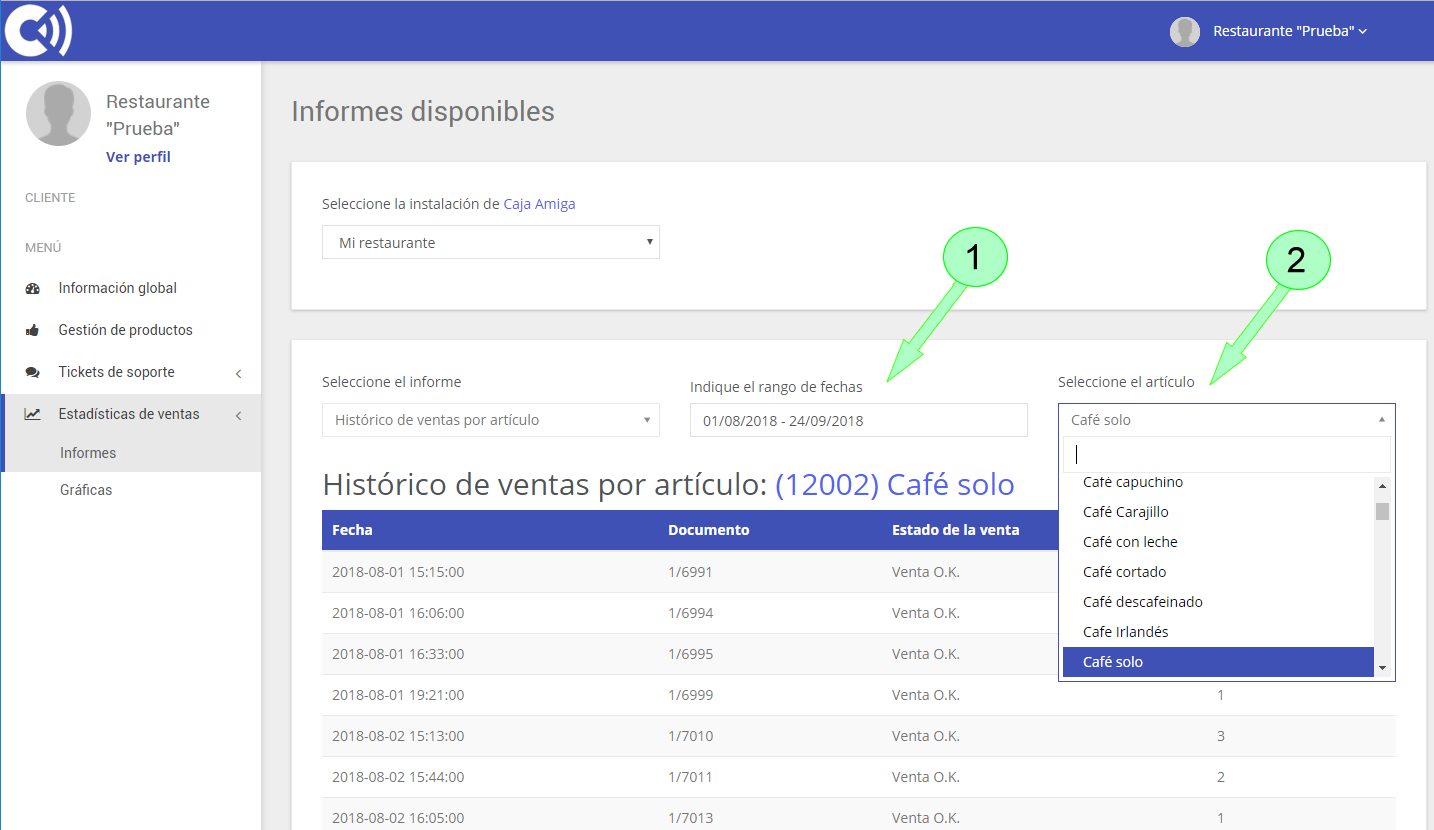Click the Tickets de soporte chat bubble icon
This screenshot has height=830, width=1434.
32,371
